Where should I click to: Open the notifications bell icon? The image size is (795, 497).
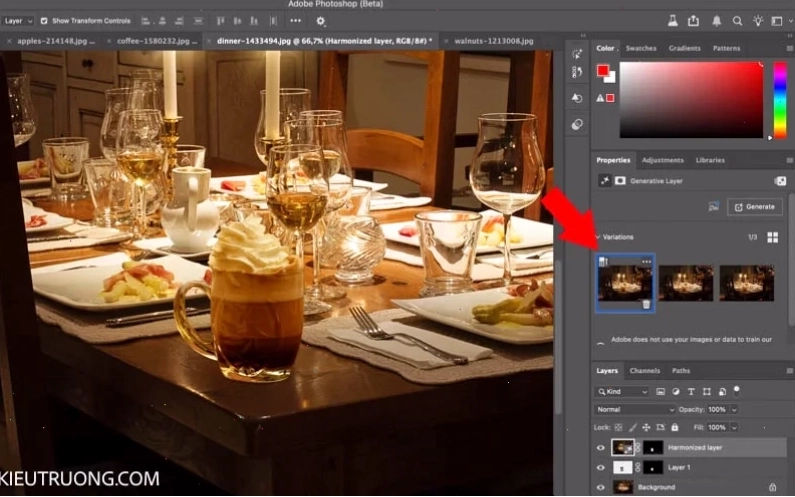tap(716, 21)
